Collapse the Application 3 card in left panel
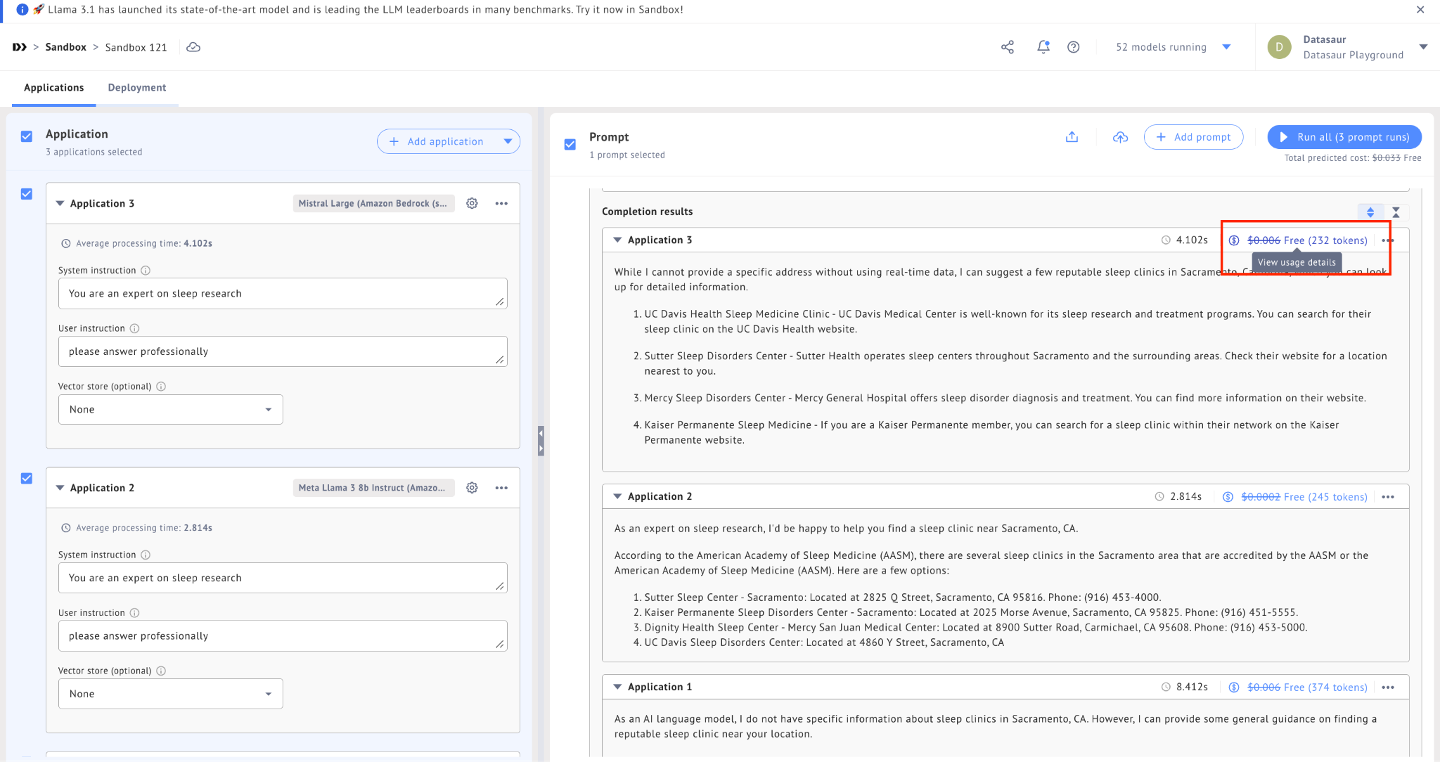This screenshot has height=762, width=1440. 61,203
